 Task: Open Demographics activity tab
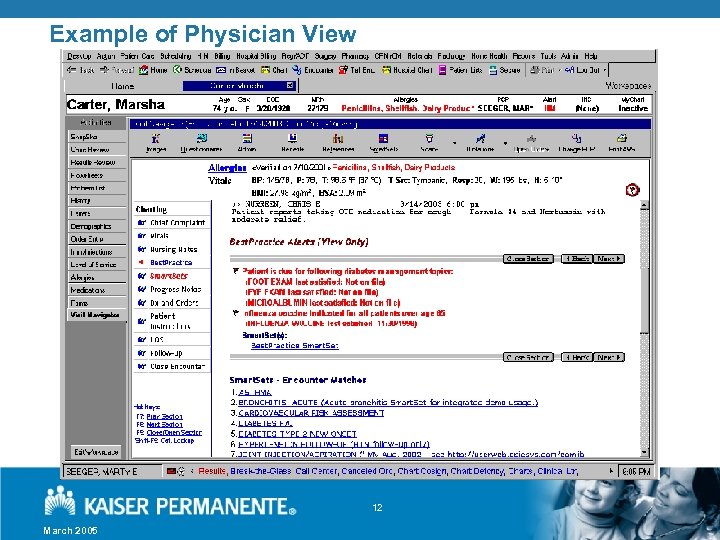point(96,226)
